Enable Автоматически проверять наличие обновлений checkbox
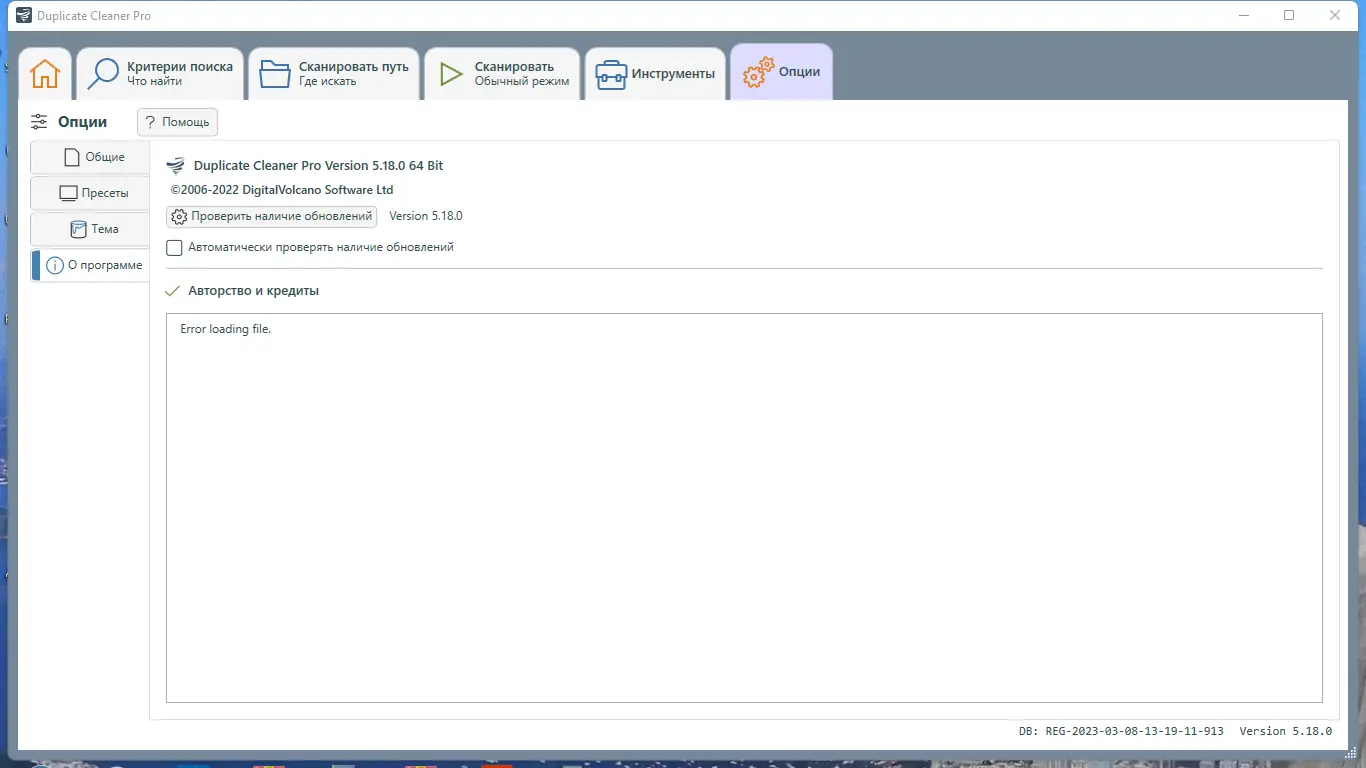Viewport: 1366px width, 768px height. click(174, 247)
